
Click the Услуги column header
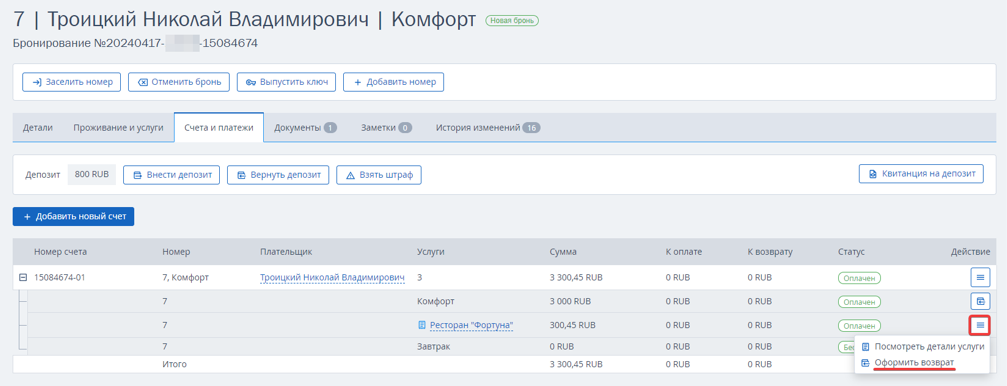[x=432, y=252]
